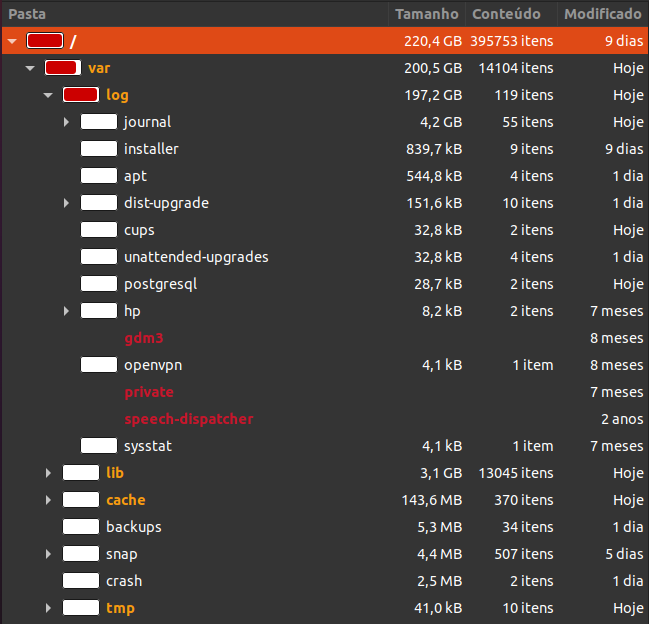Click 13045 itens in lib row

pyautogui.click(x=516, y=473)
